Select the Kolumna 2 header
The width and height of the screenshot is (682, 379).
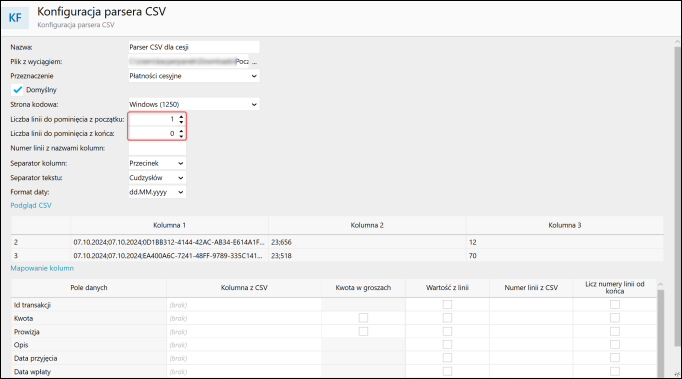pos(367,225)
